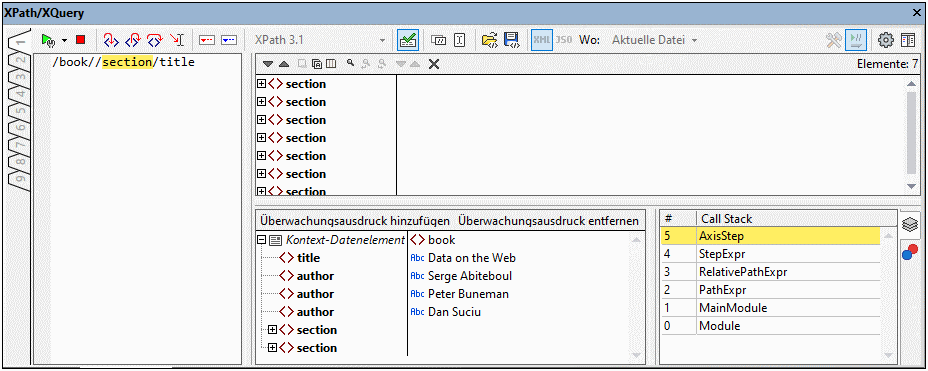Toggle the red breakpoint icon

click(x=207, y=40)
